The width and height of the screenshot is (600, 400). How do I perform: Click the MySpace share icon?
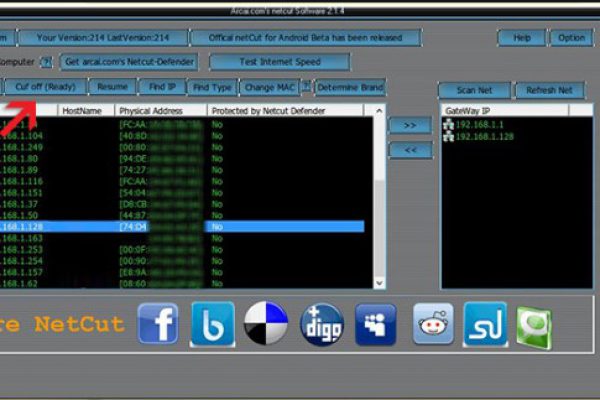click(376, 324)
